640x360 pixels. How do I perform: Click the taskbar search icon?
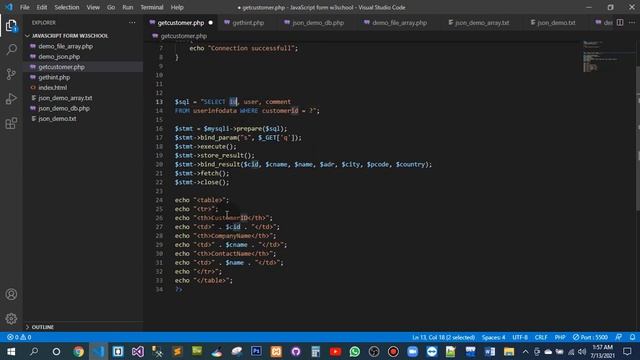coord(34,351)
